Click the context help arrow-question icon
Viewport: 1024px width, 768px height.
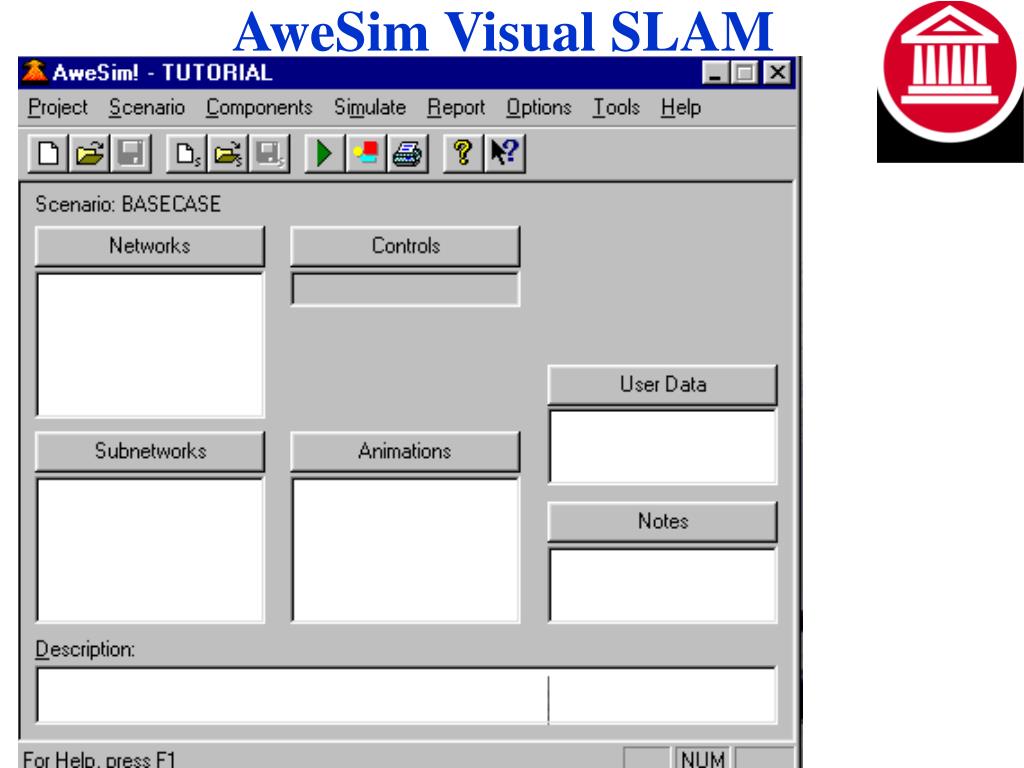click(x=505, y=153)
